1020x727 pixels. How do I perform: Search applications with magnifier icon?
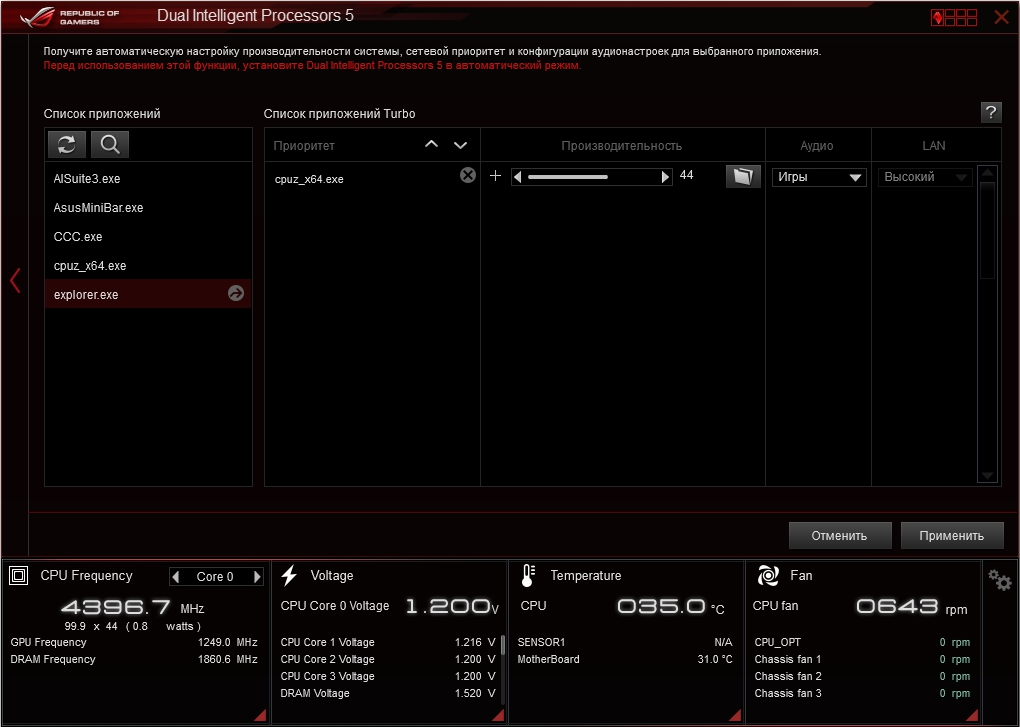point(110,144)
